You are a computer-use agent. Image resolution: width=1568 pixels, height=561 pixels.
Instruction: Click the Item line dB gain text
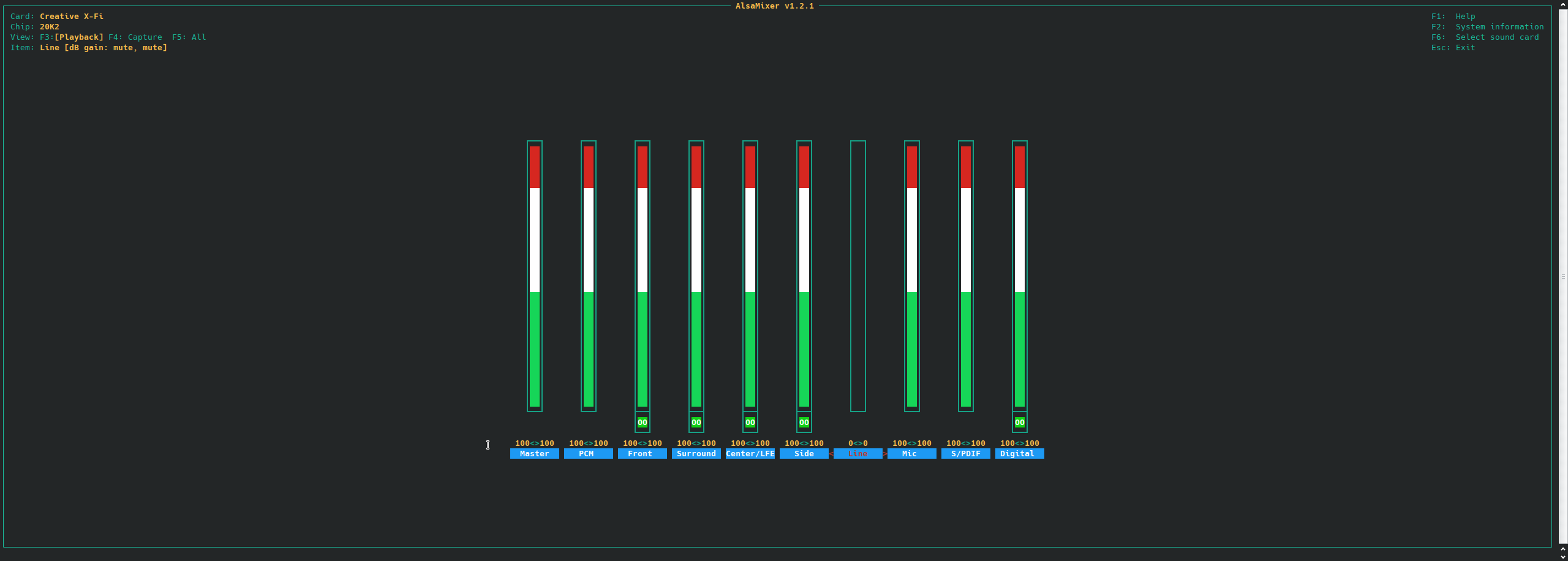pyautogui.click(x=104, y=48)
